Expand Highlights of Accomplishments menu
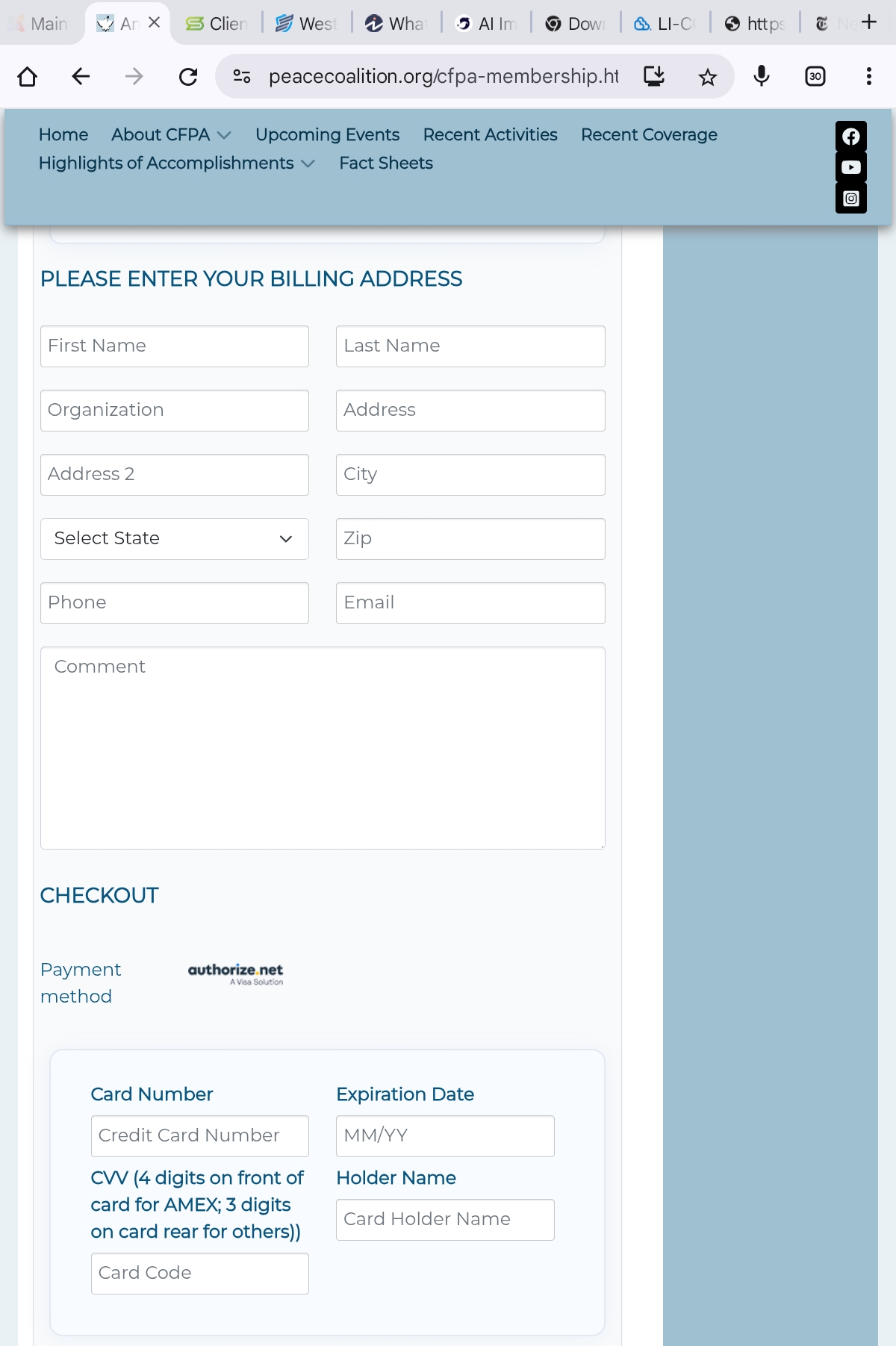Screen dimensions: 896x1346 [176, 163]
